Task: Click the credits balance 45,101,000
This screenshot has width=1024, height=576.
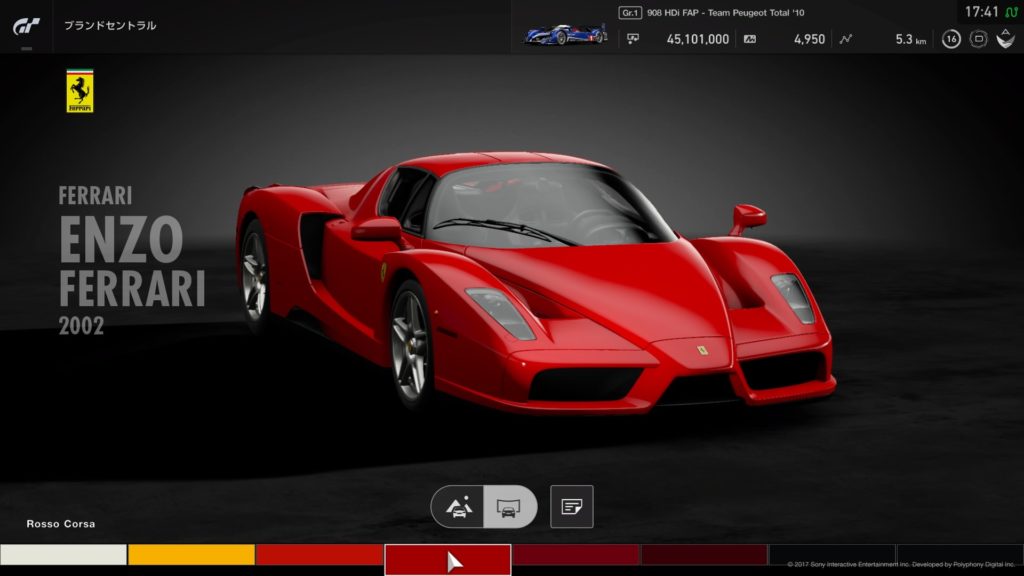Action: 697,39
